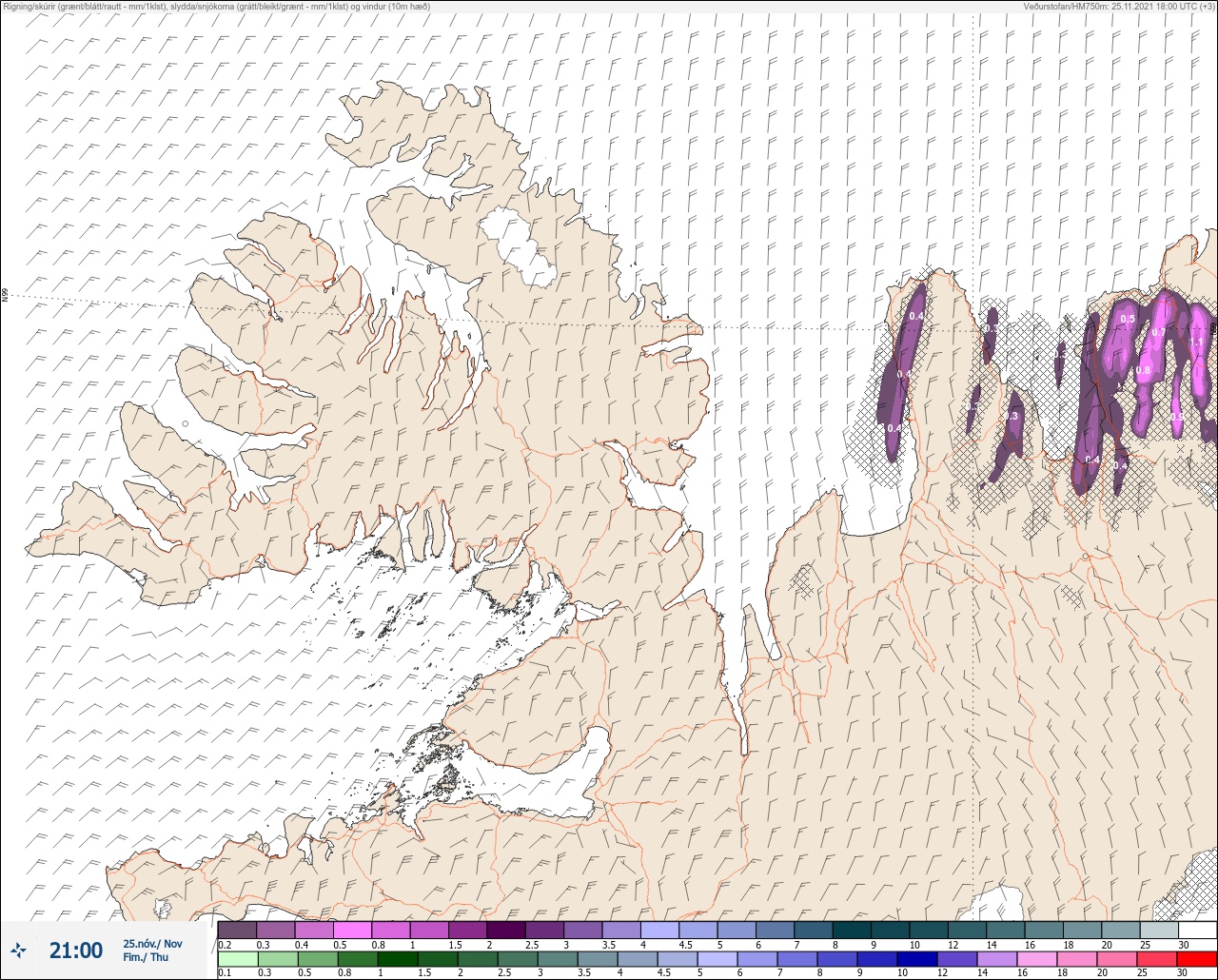Click the white glacier patch in the northern Westfjords
The image size is (1218, 980).
(517, 246)
